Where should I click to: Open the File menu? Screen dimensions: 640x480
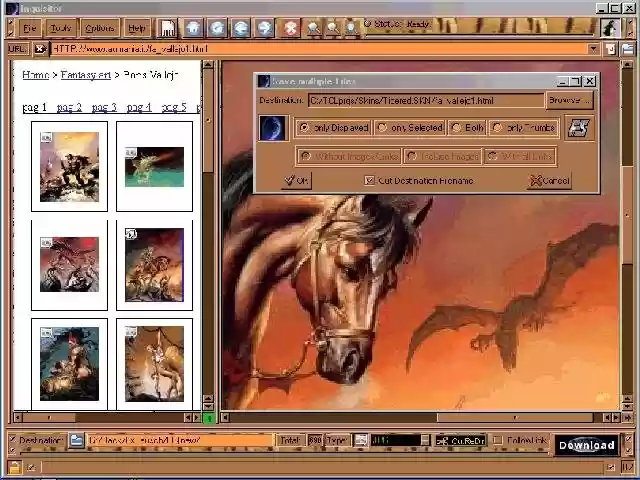point(29,28)
